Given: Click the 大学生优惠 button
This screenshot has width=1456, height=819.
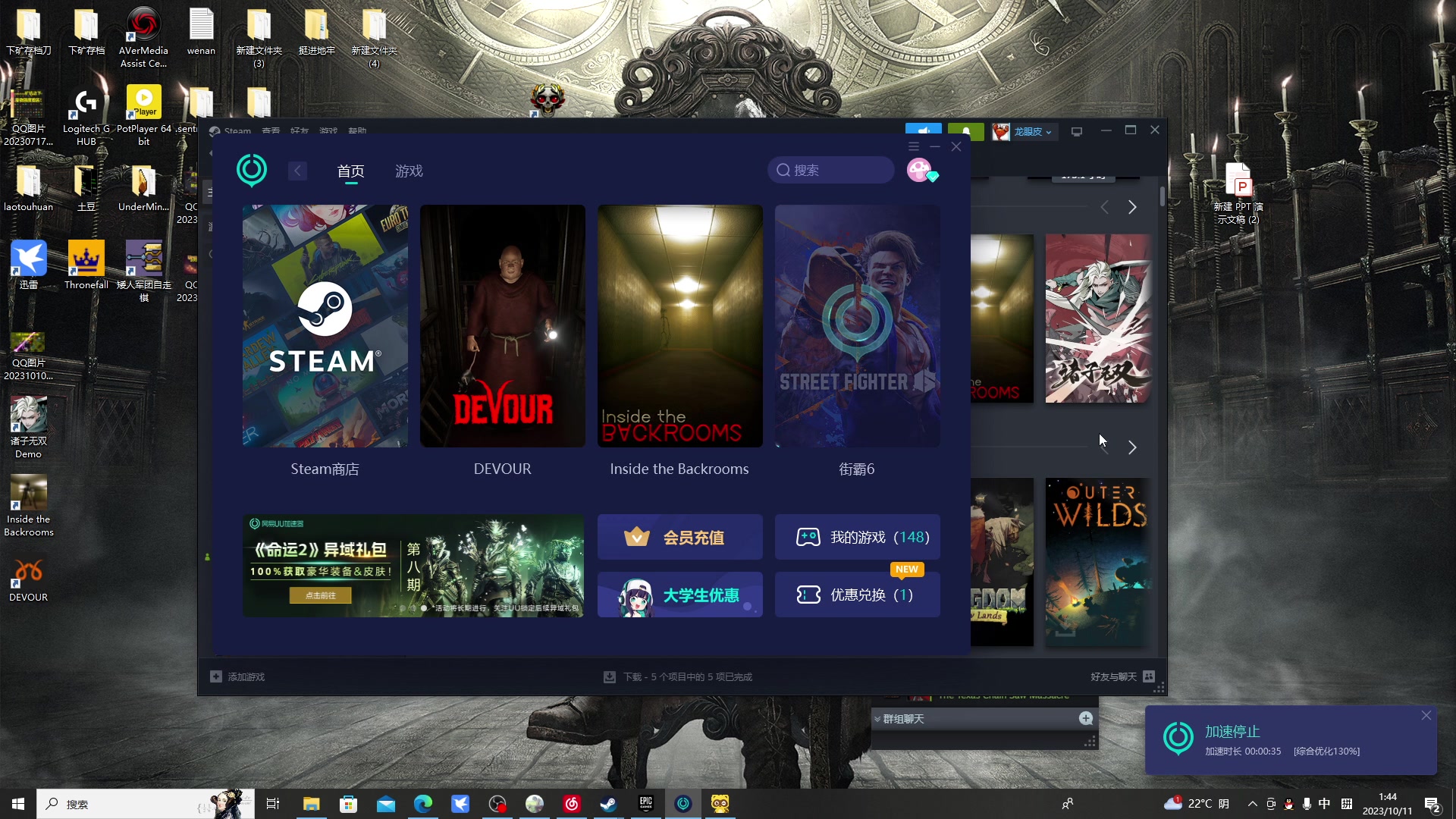Looking at the screenshot, I should tap(680, 595).
